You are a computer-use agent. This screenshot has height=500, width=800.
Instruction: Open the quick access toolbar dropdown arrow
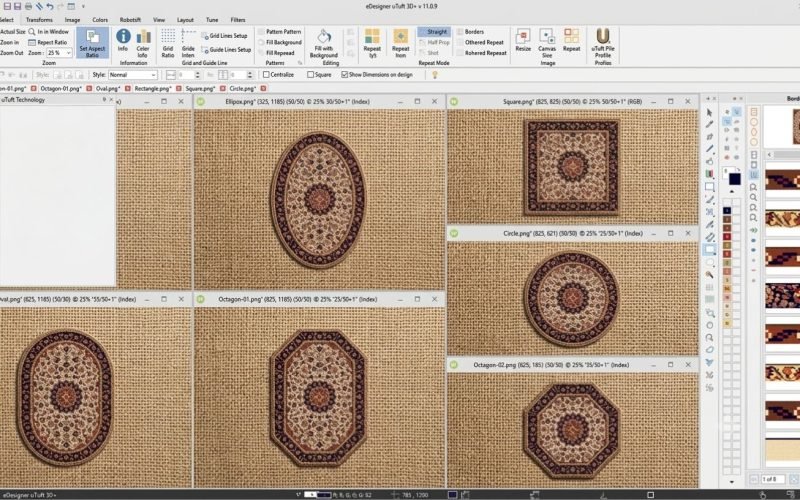point(83,7)
